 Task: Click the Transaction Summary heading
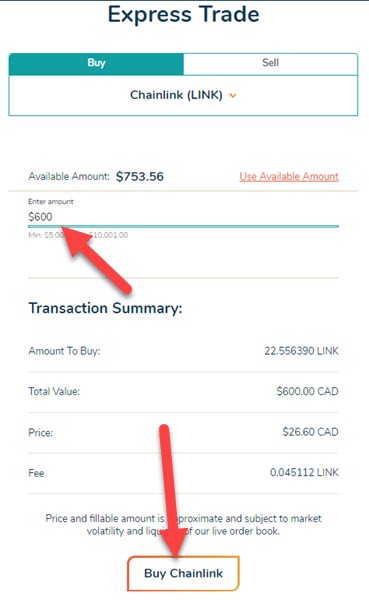click(105, 308)
